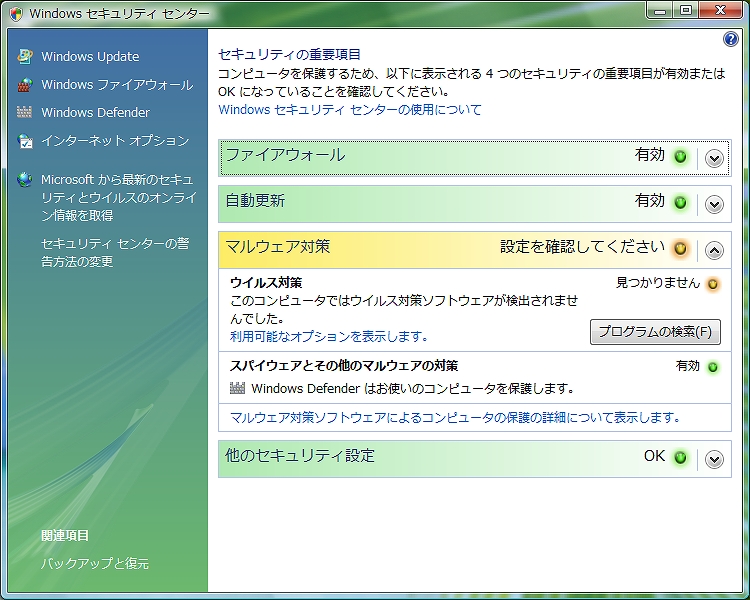750x600 pixels.
Task: Click the blue help question mark icon
Action: click(730, 40)
